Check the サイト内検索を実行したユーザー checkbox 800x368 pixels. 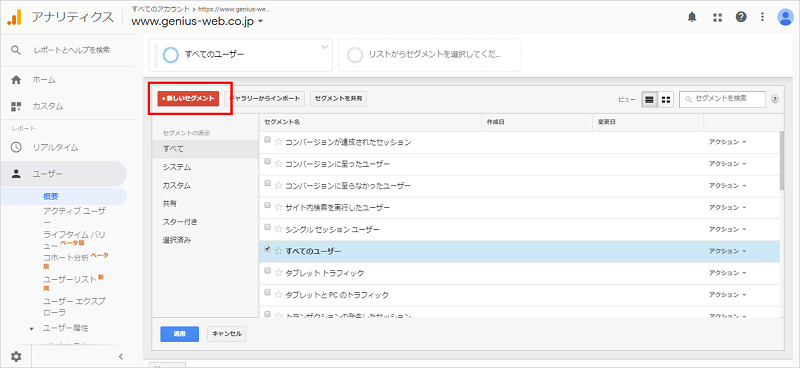(267, 205)
